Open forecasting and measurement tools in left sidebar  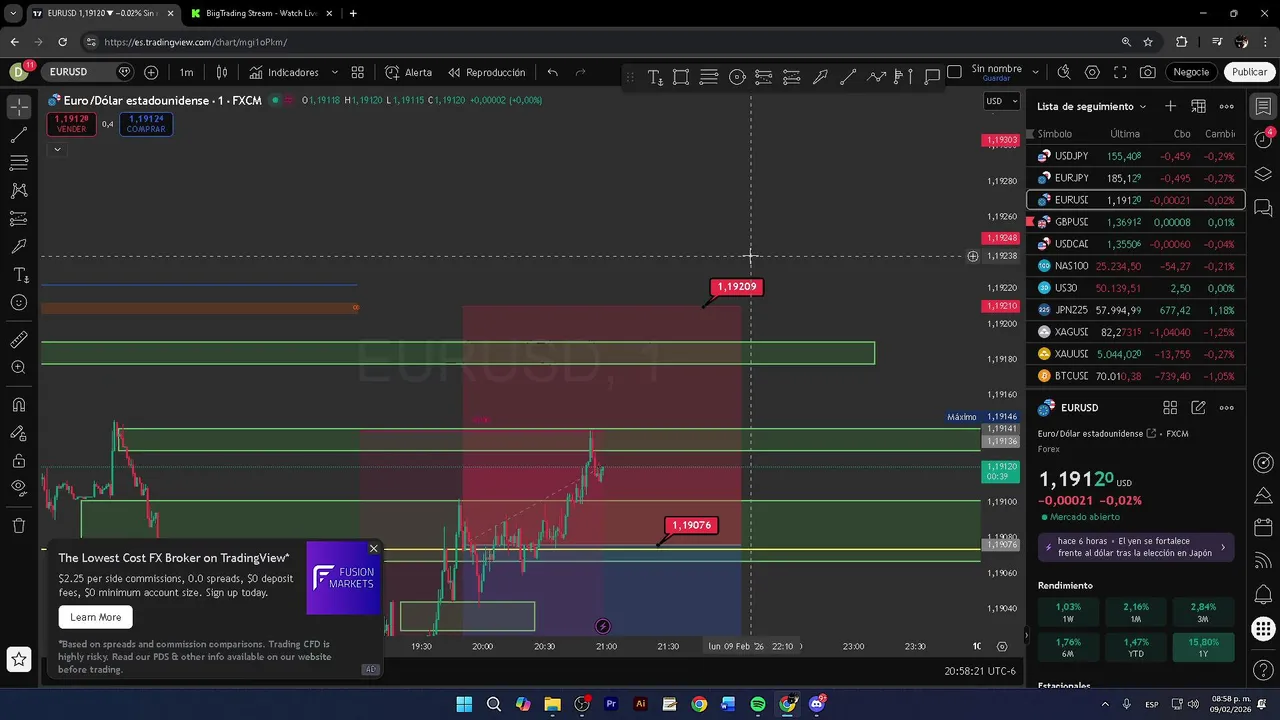point(19,218)
